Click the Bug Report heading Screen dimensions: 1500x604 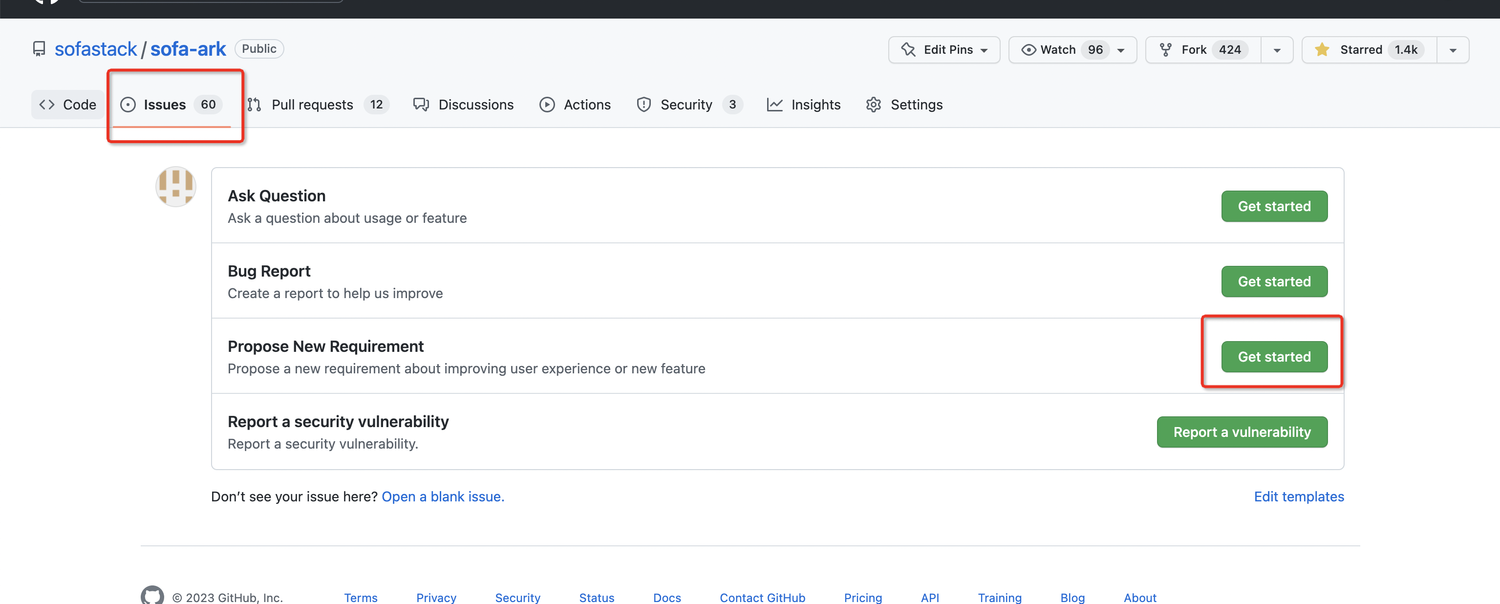pos(269,271)
